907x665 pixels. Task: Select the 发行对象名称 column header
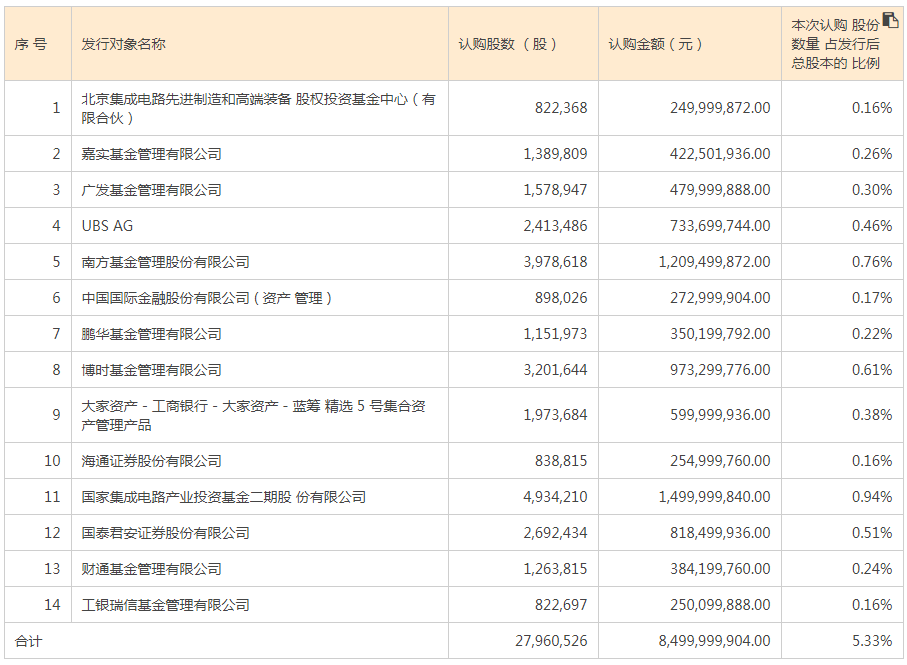pyautogui.click(x=260, y=44)
